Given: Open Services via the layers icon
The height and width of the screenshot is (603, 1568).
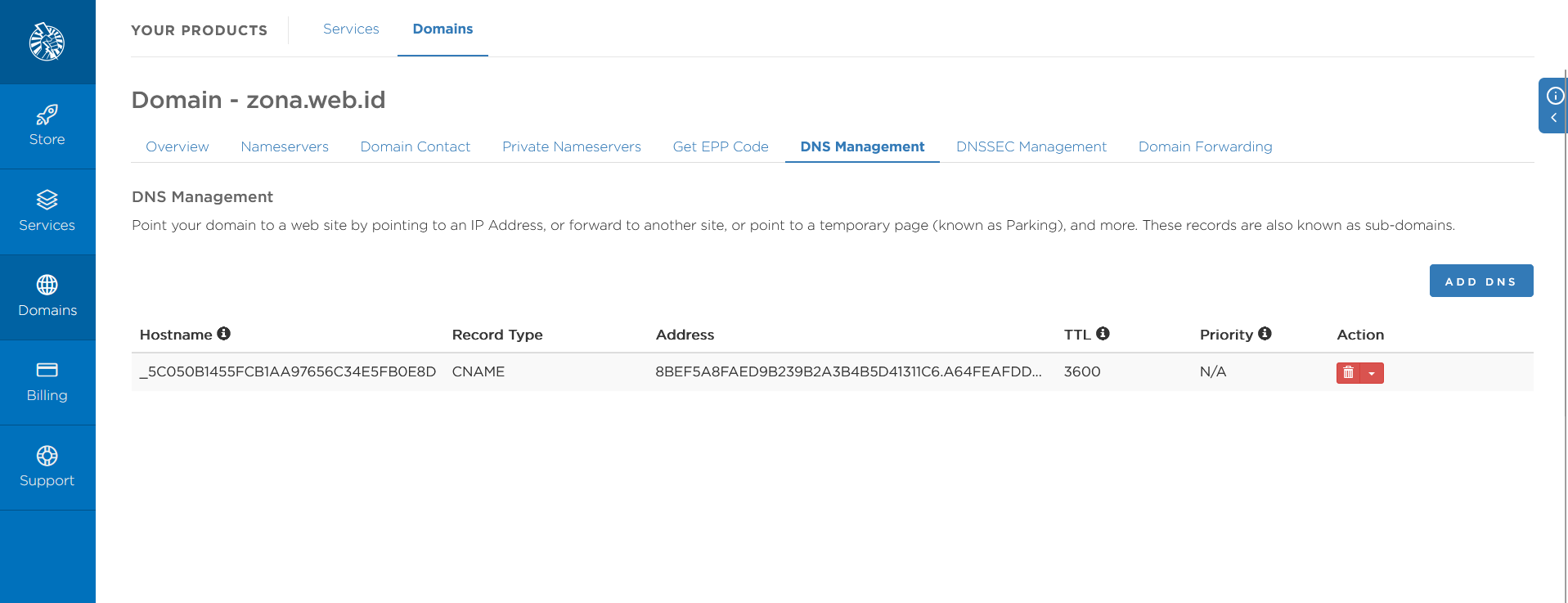Looking at the screenshot, I should coord(47,200).
